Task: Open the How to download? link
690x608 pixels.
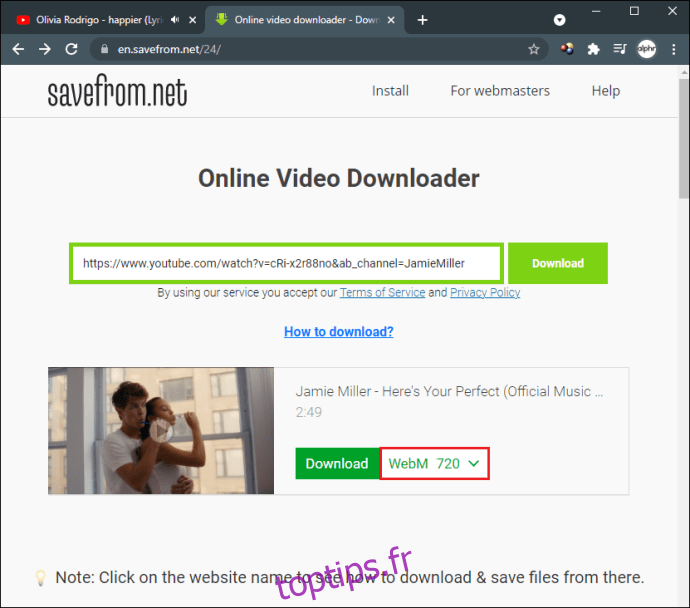Action: (339, 331)
